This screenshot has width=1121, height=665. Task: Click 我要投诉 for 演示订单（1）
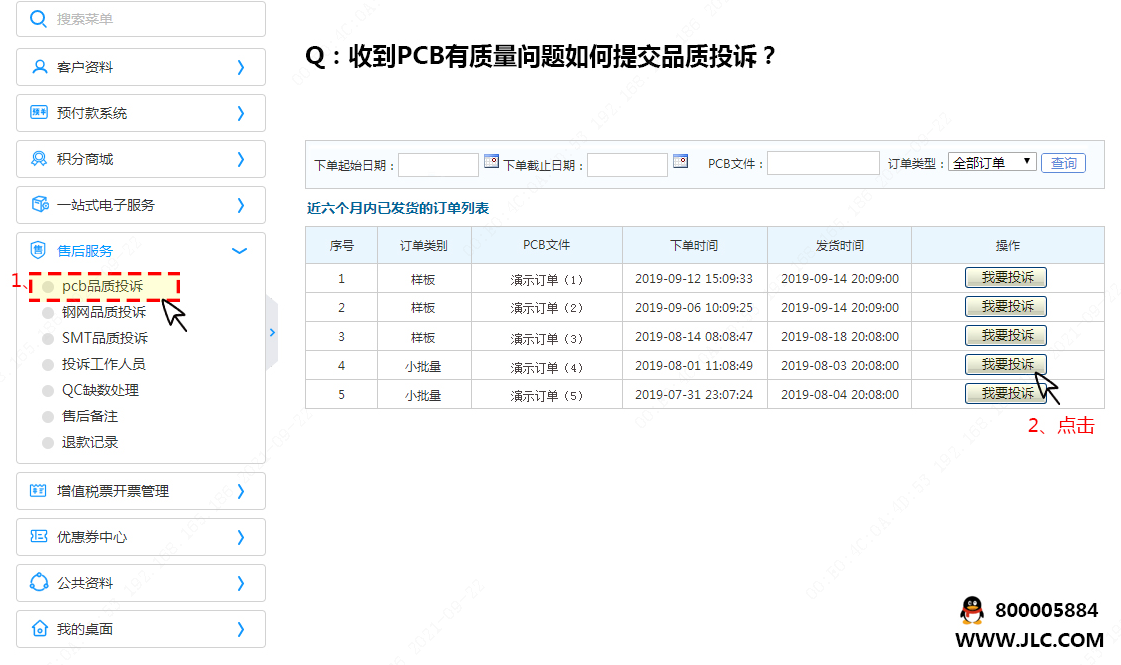coord(1006,278)
